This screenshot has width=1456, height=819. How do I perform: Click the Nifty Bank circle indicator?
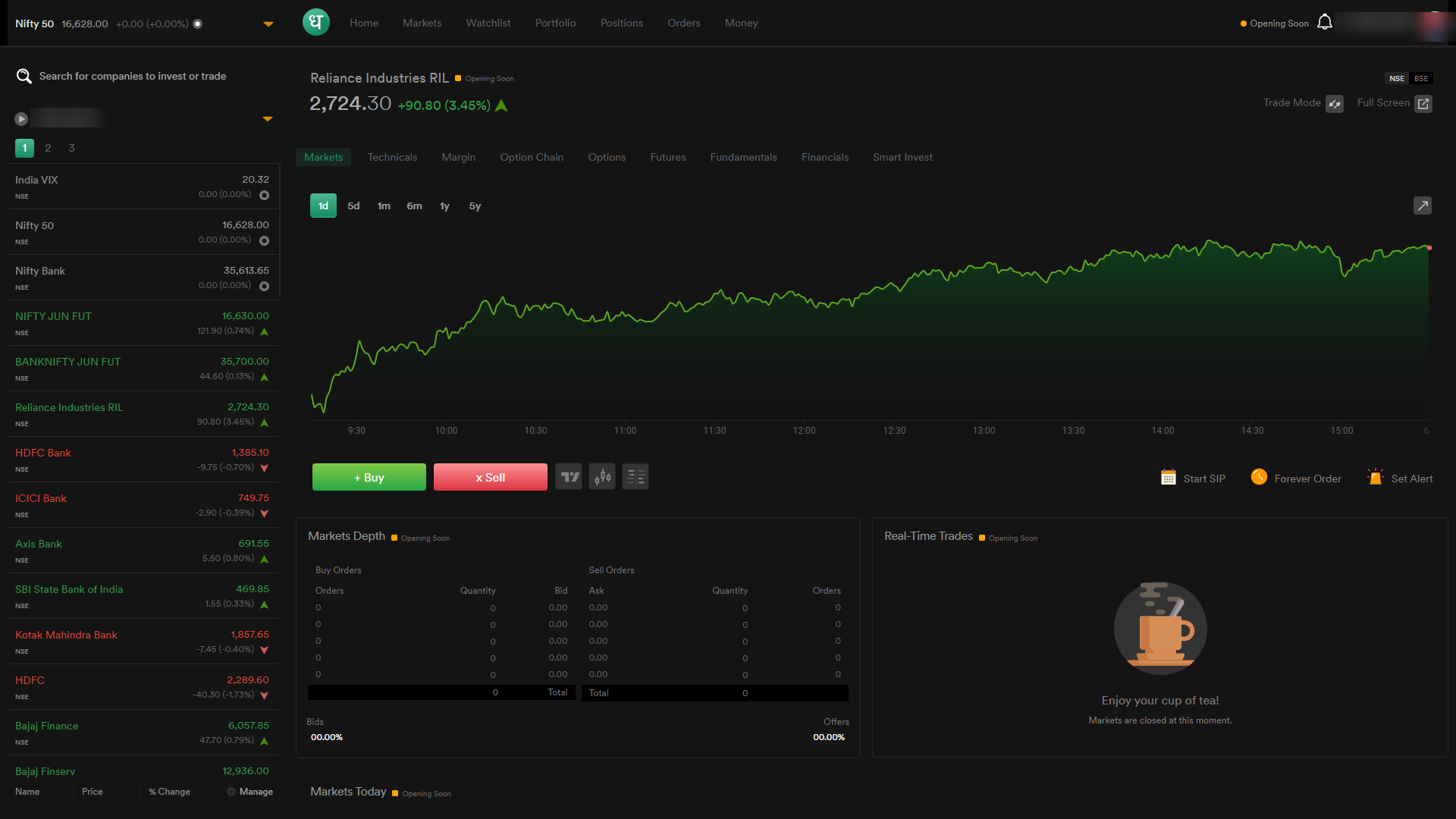(264, 287)
